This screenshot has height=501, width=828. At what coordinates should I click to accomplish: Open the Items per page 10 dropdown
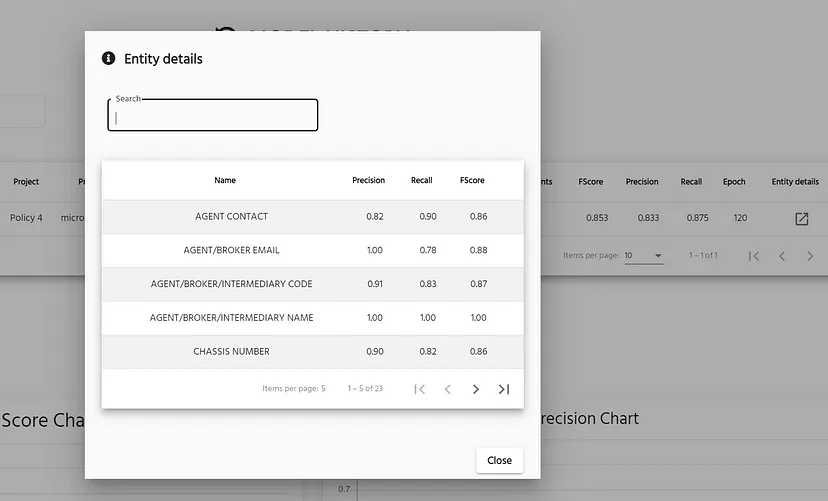[x=644, y=256]
